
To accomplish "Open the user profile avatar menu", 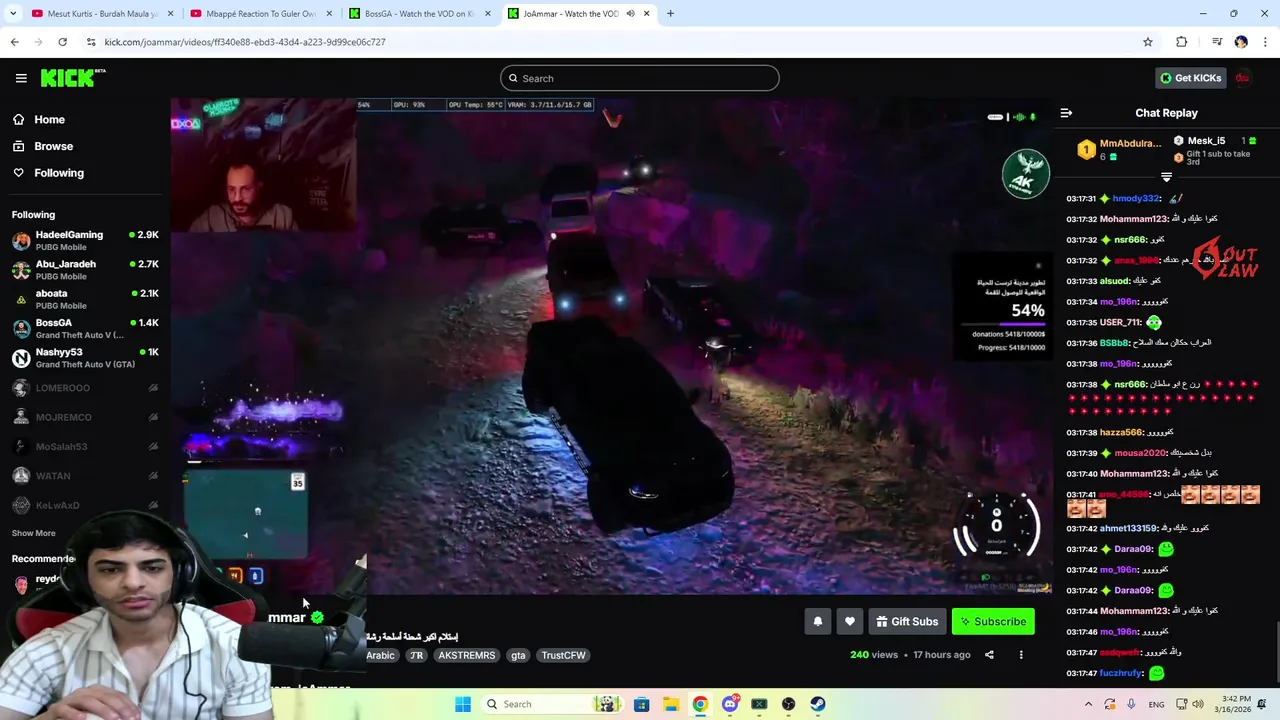I will [x=1243, y=78].
